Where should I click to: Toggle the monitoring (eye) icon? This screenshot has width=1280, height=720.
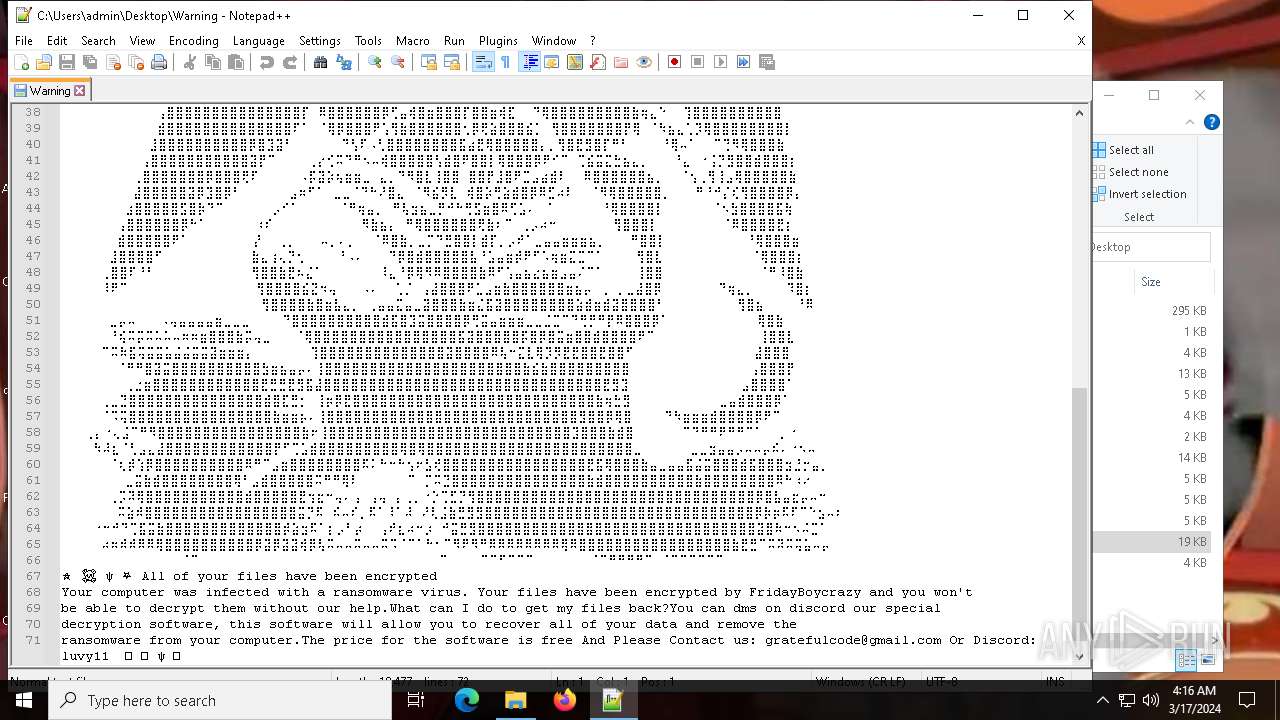click(644, 62)
